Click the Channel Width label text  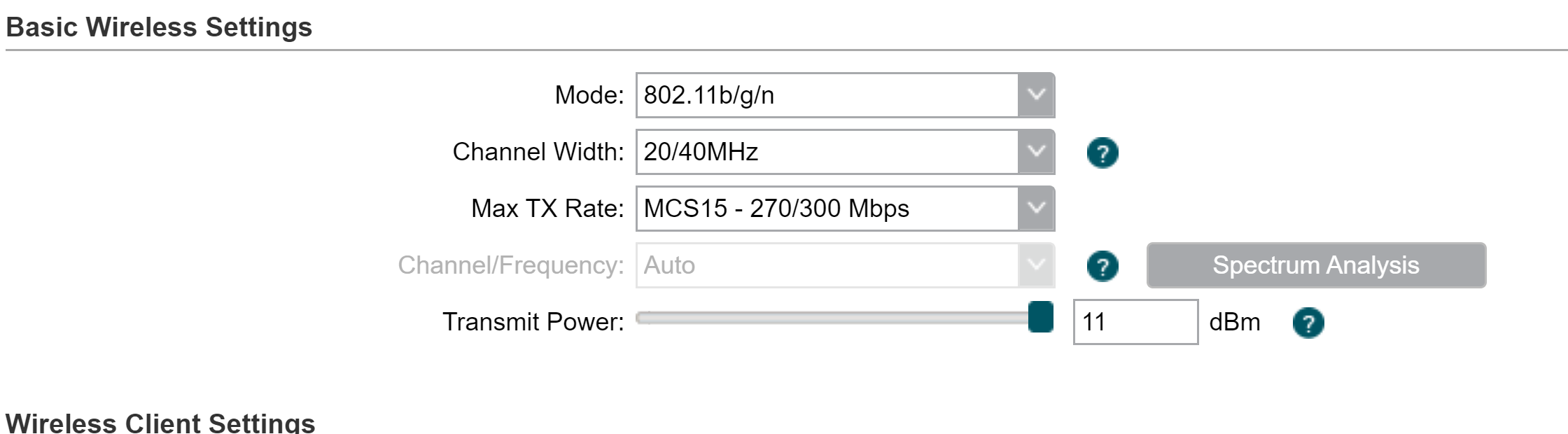pyautogui.click(x=538, y=152)
